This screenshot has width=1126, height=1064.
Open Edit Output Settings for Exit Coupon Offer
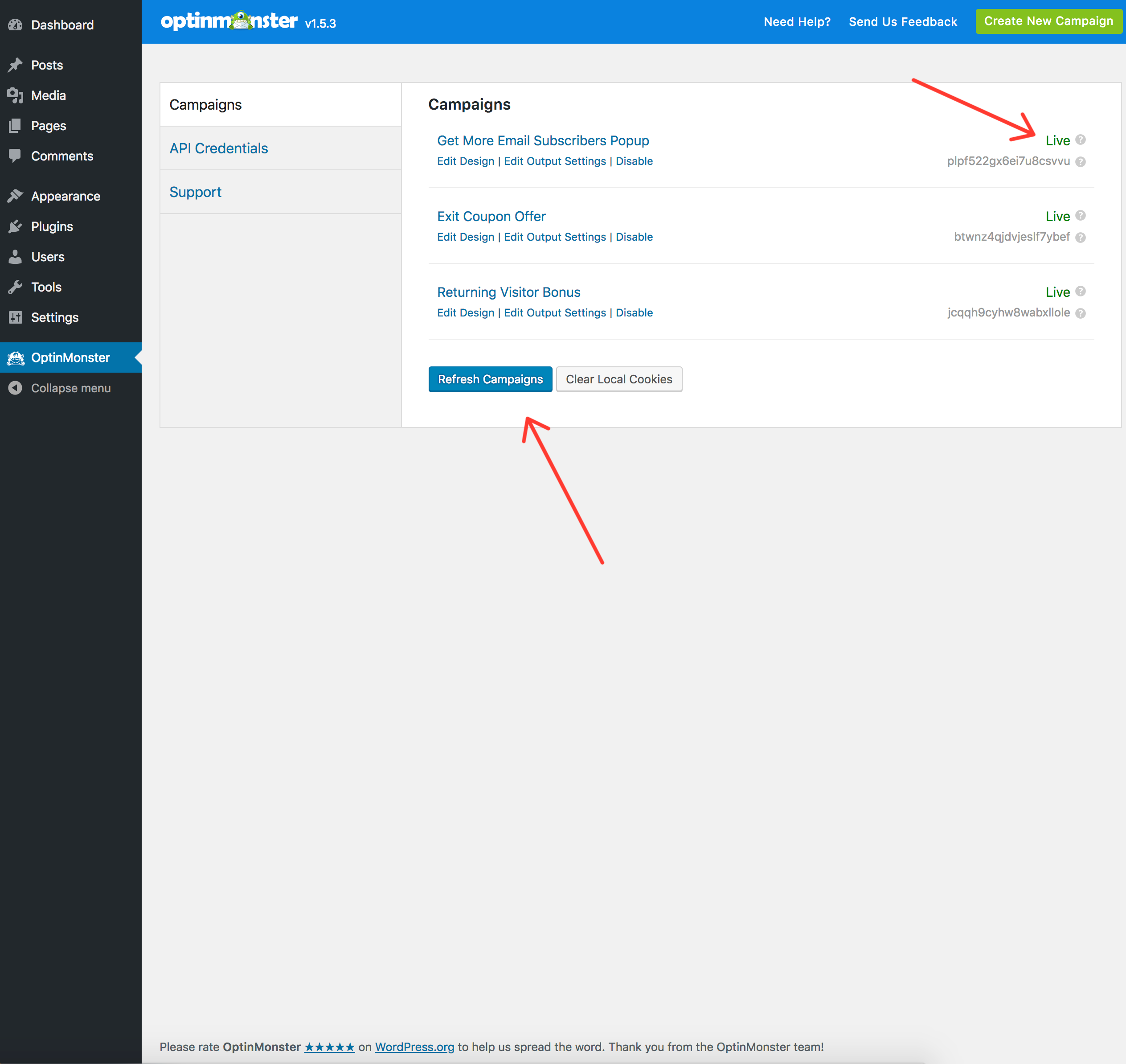pos(554,237)
